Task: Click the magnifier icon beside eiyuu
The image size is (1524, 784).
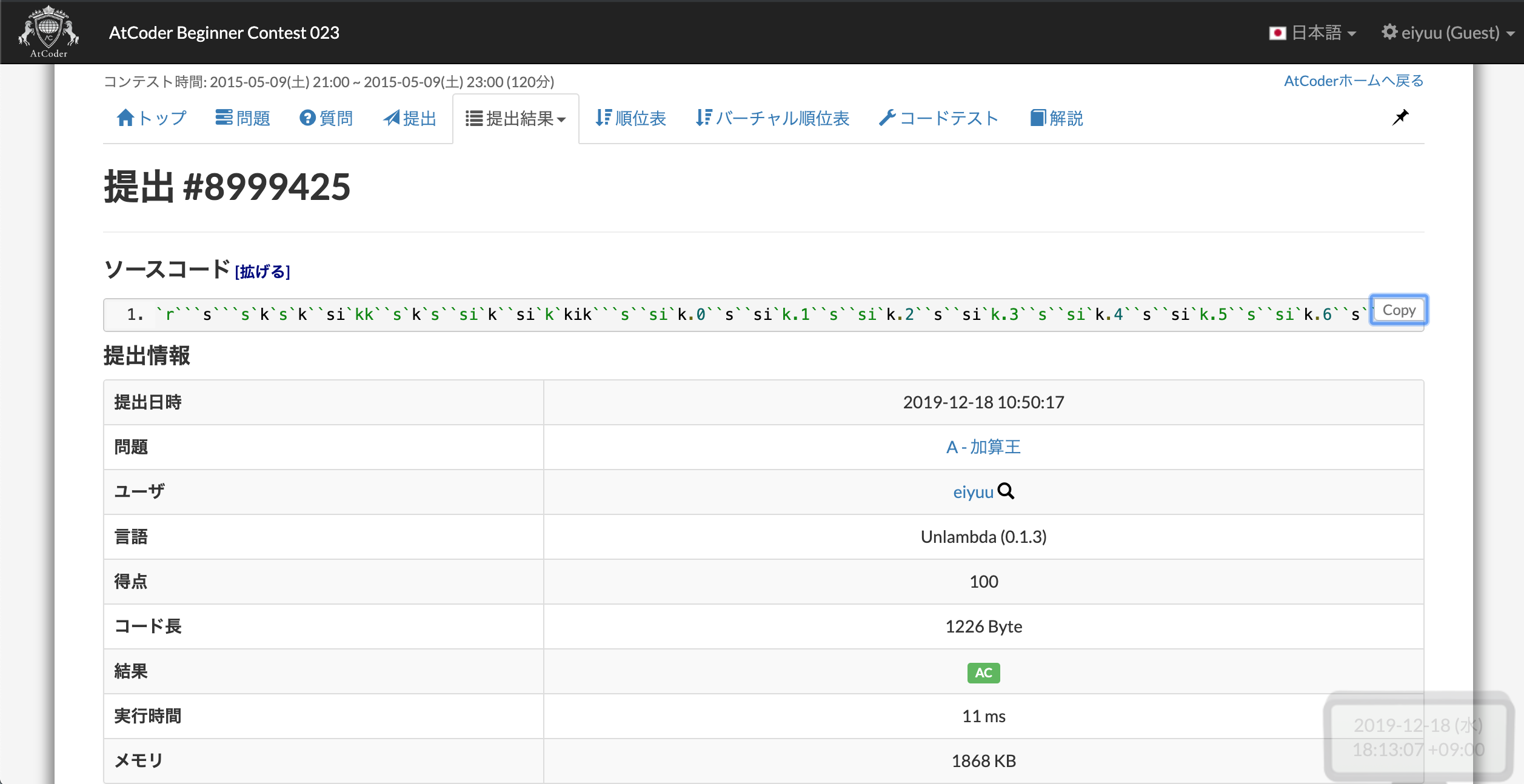Action: tap(1006, 491)
